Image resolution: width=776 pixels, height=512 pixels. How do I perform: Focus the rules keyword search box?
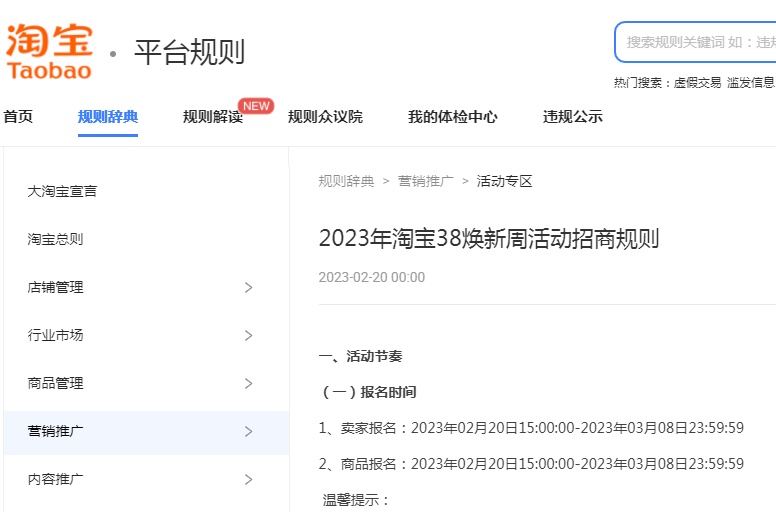point(695,42)
